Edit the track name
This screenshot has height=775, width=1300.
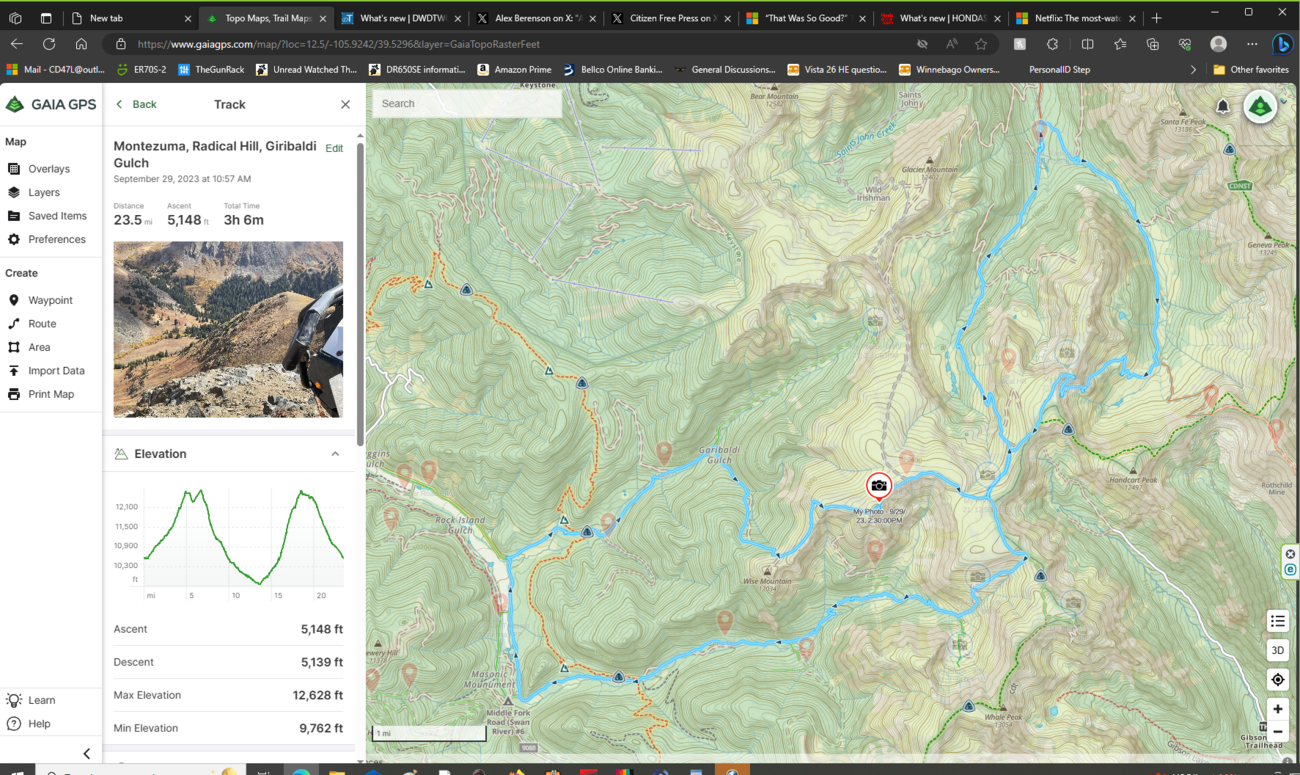(334, 148)
